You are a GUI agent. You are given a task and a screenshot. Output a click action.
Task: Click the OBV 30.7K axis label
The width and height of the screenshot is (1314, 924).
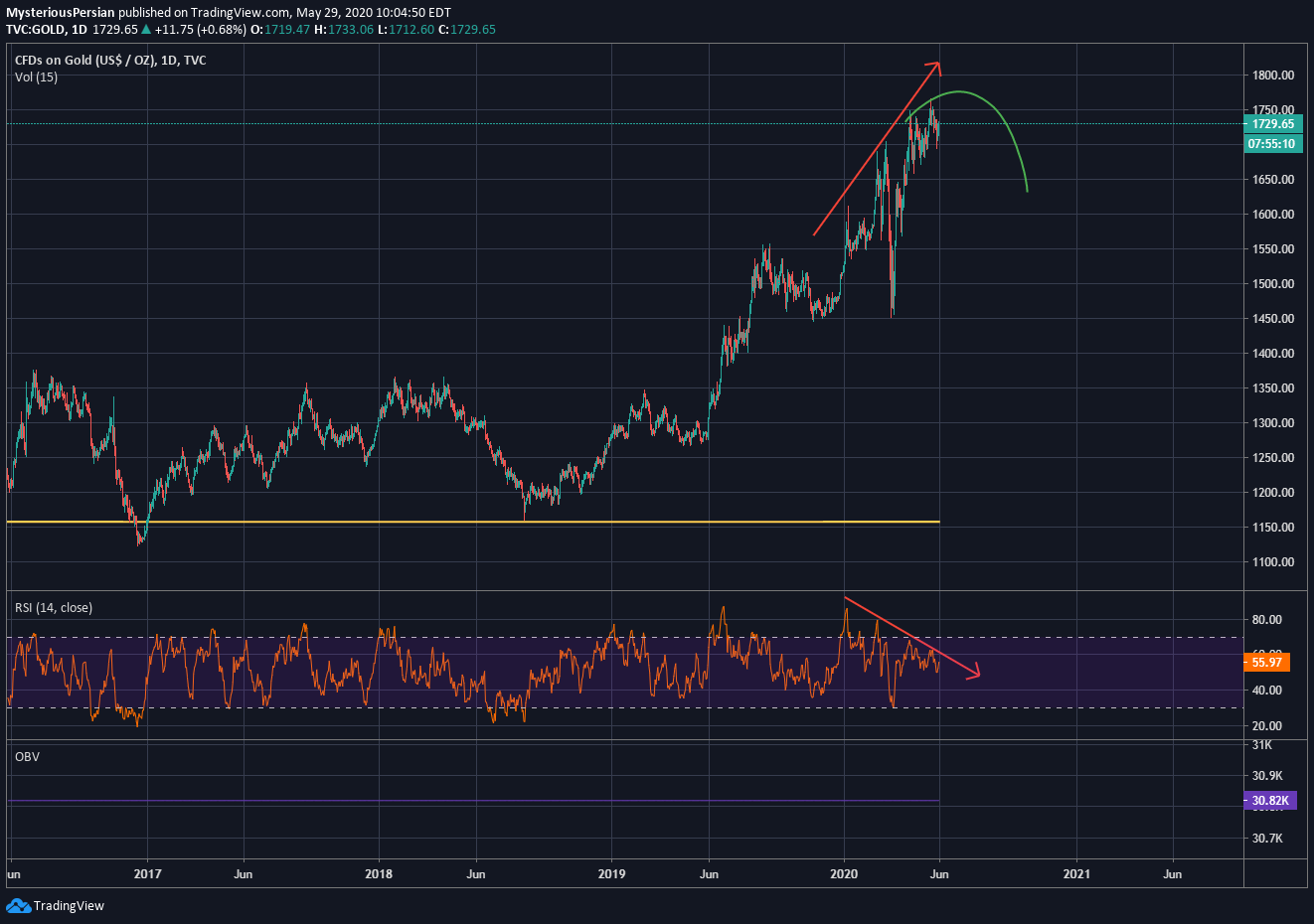point(1267,839)
